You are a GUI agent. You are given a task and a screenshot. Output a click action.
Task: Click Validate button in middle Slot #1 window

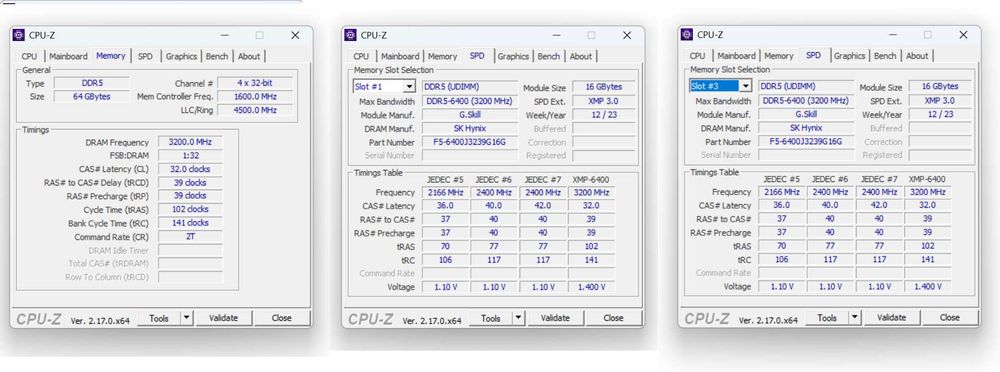pyautogui.click(x=555, y=317)
